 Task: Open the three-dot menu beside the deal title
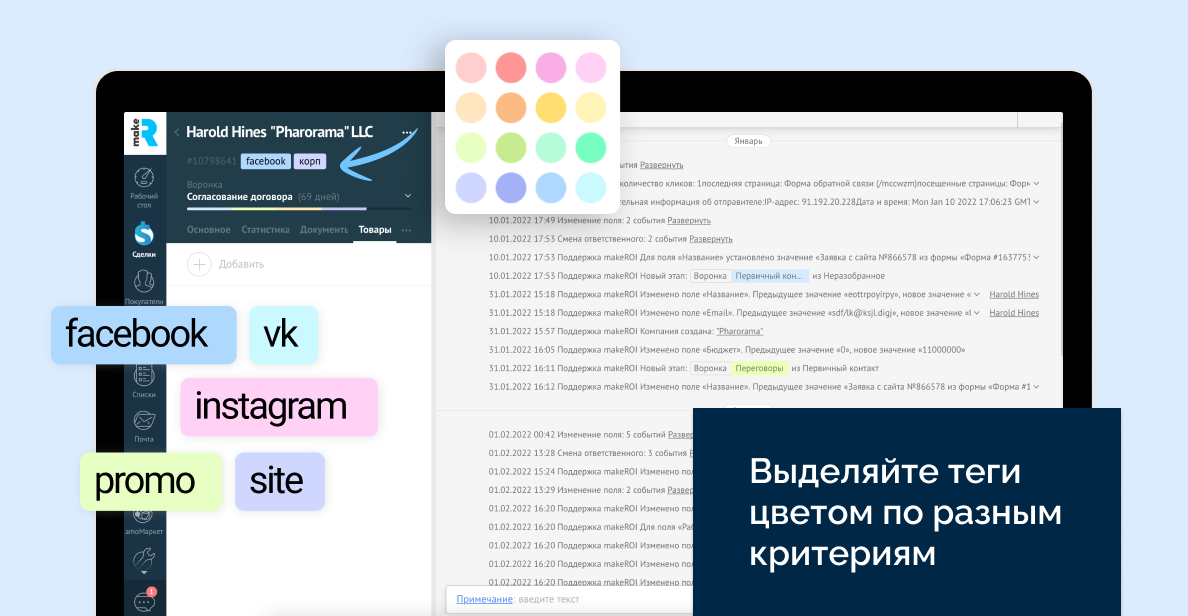click(x=408, y=133)
